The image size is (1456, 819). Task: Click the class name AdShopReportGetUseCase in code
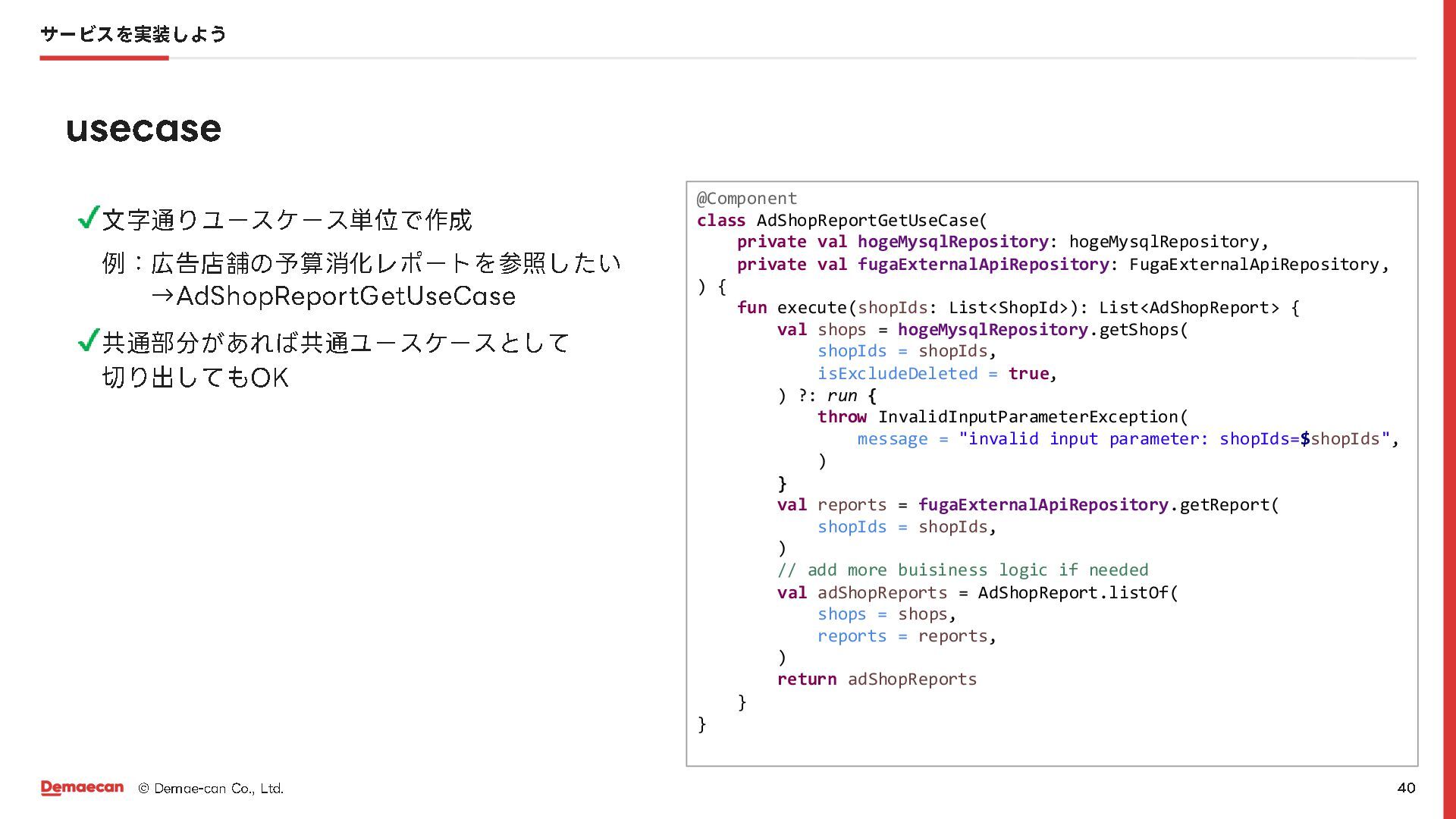(x=868, y=221)
